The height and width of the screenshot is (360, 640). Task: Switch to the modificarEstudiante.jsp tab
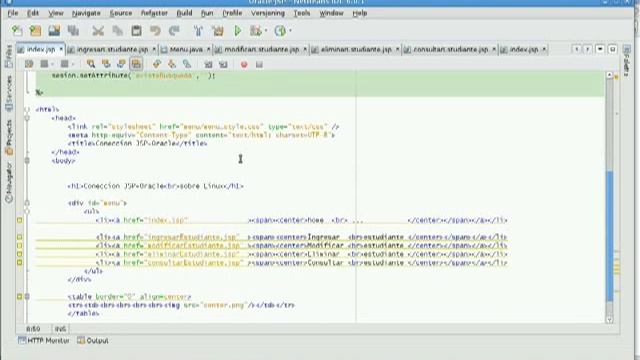(262, 49)
